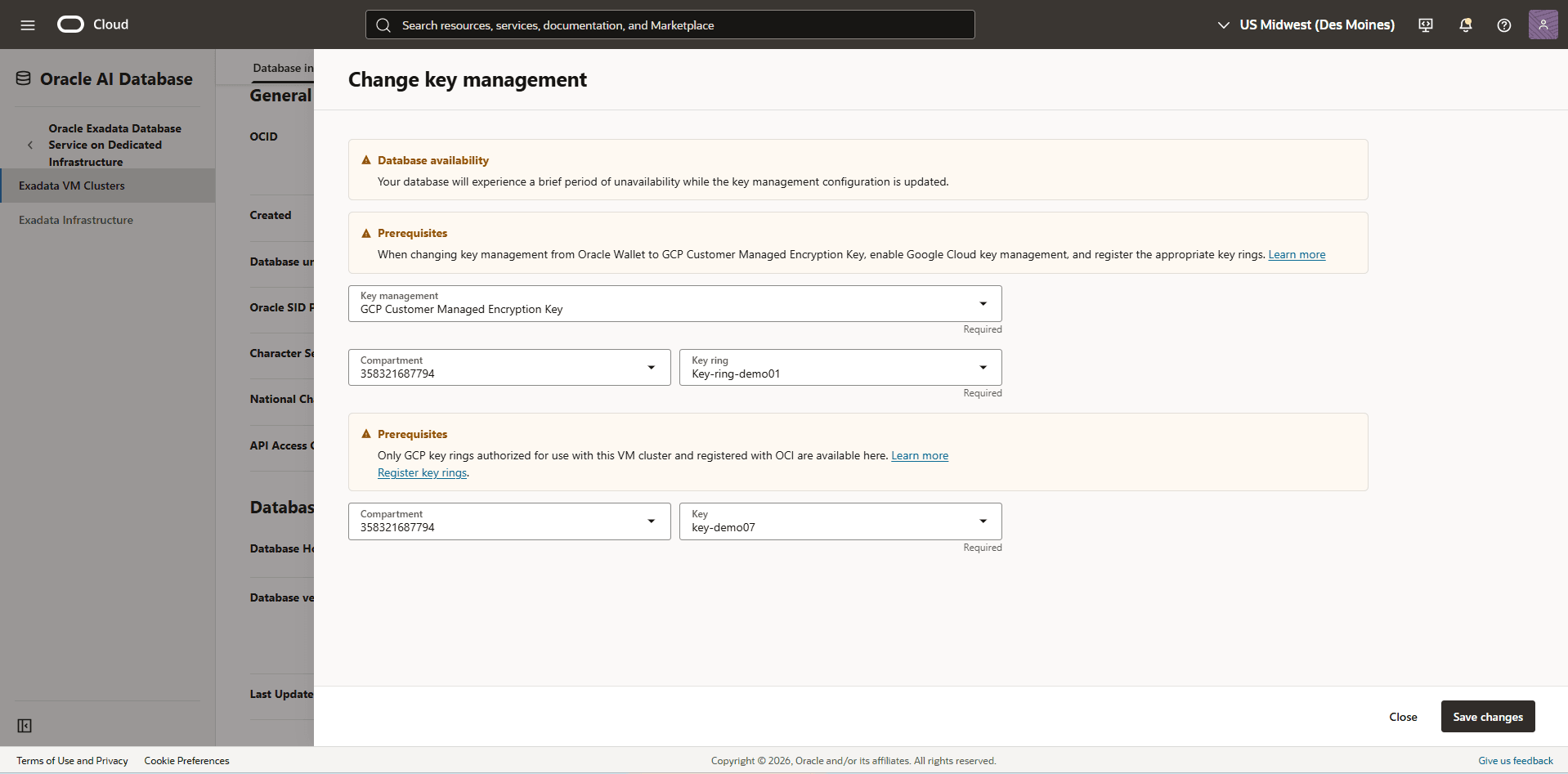
Task: Open the Key dropdown showing key-demo07
Action: click(x=983, y=521)
